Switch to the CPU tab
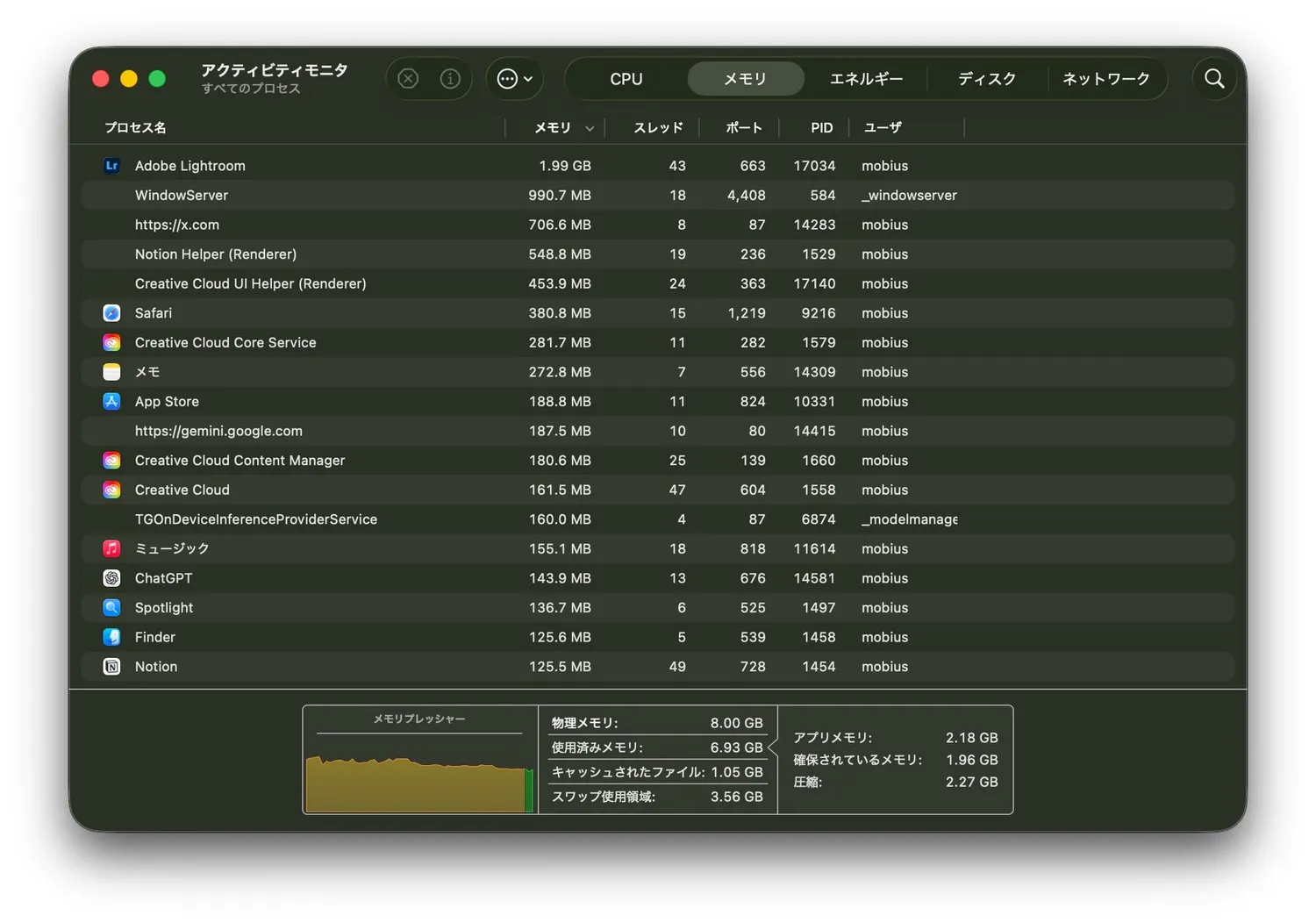 (x=626, y=79)
